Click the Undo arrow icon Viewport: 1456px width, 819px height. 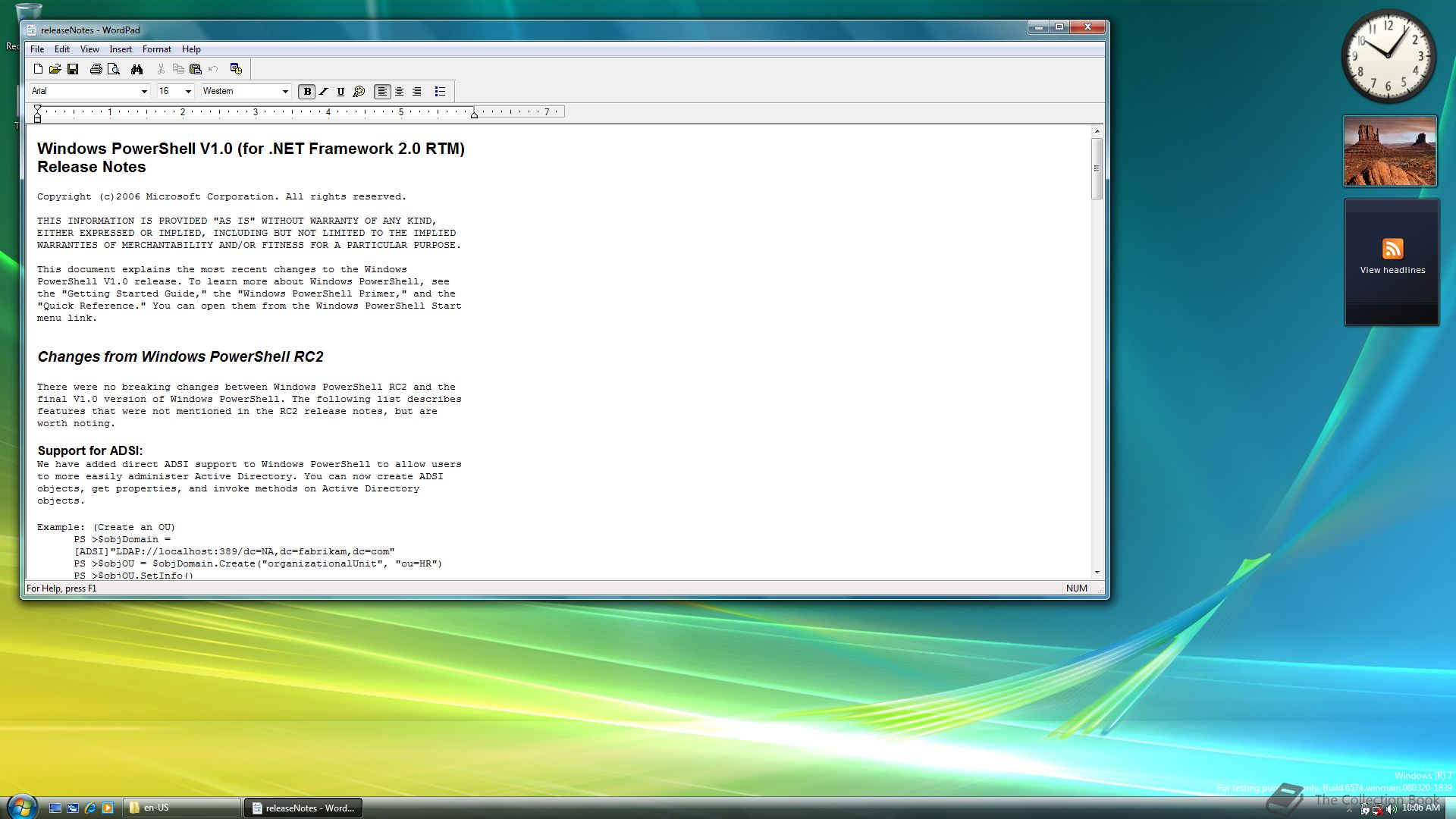click(213, 69)
